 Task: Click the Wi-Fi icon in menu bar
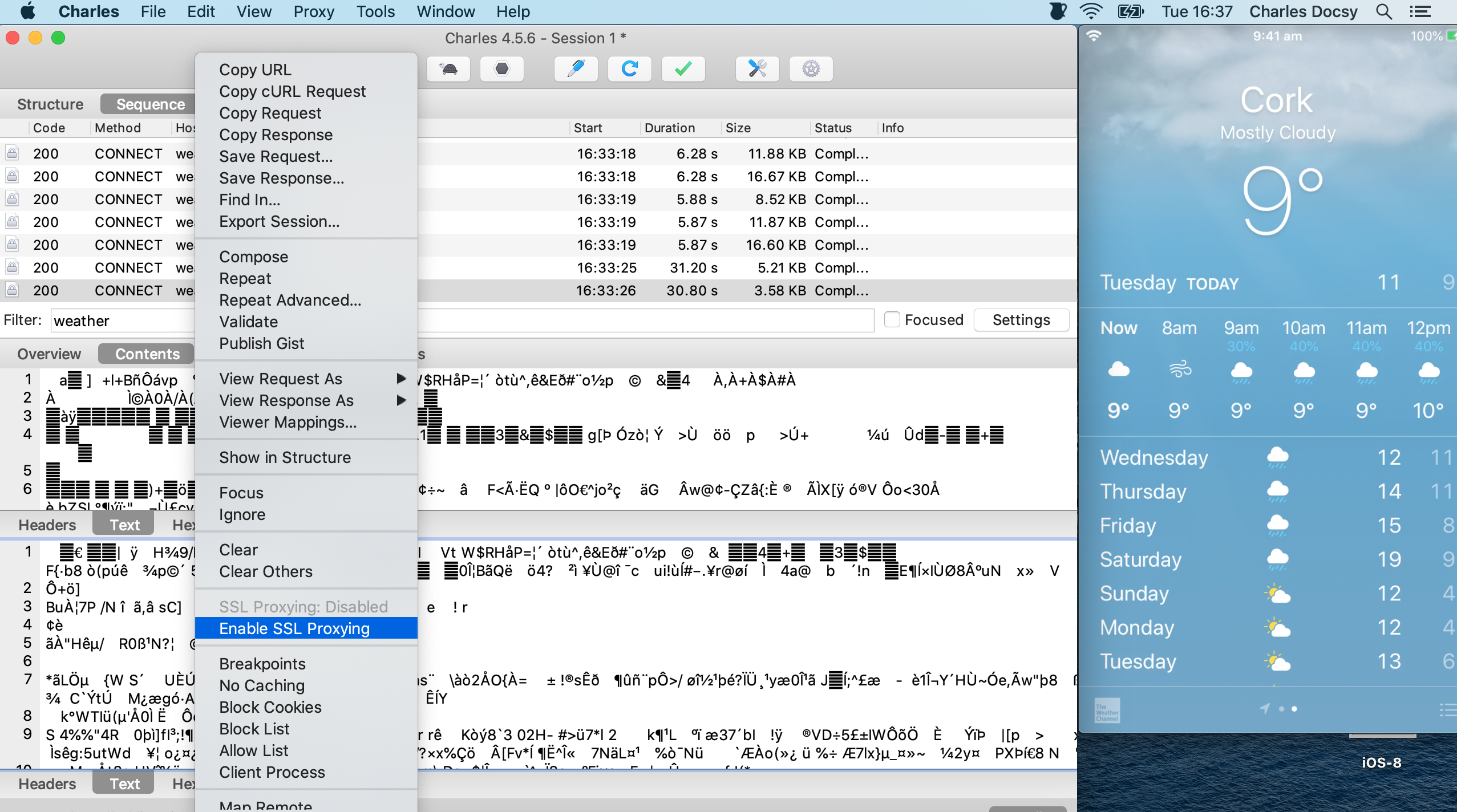click(x=1090, y=11)
